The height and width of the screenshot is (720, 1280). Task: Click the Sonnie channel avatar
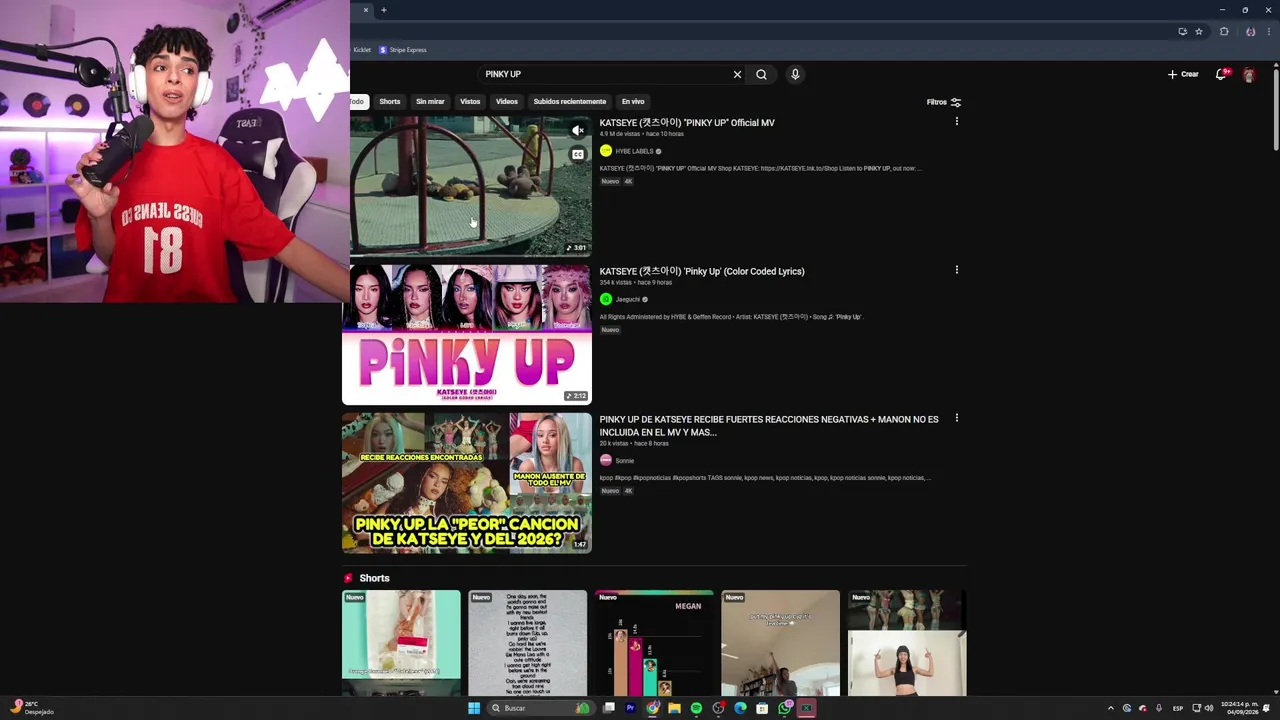606,460
